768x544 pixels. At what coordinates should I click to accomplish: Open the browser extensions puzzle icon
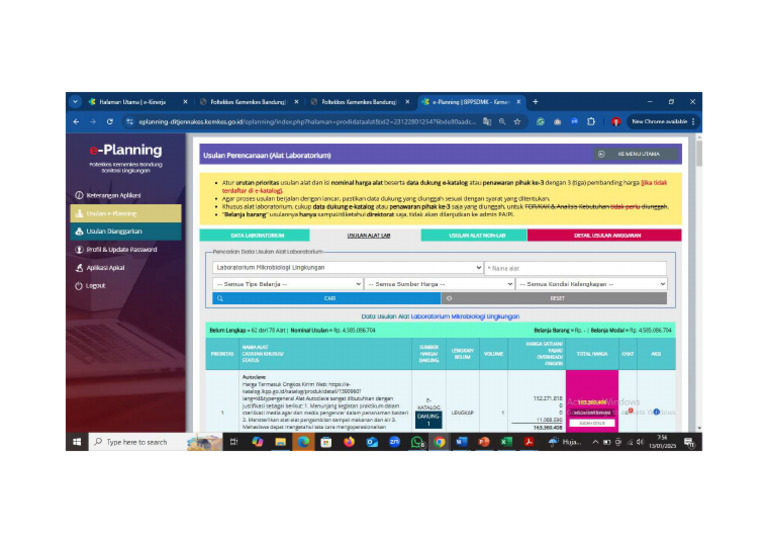point(591,122)
